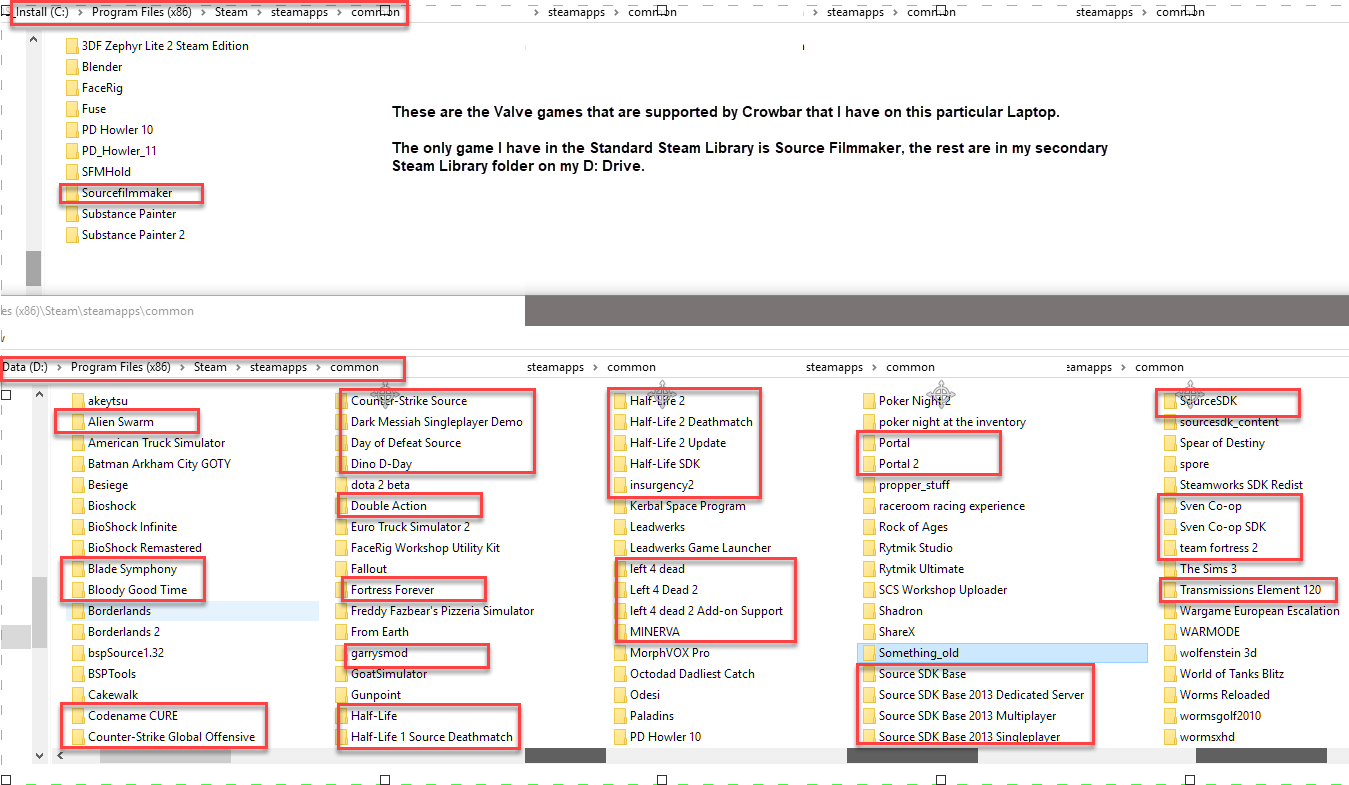1349x785 pixels.
Task: Select the "BioShock Infinite" folder name
Action: click(x=132, y=527)
